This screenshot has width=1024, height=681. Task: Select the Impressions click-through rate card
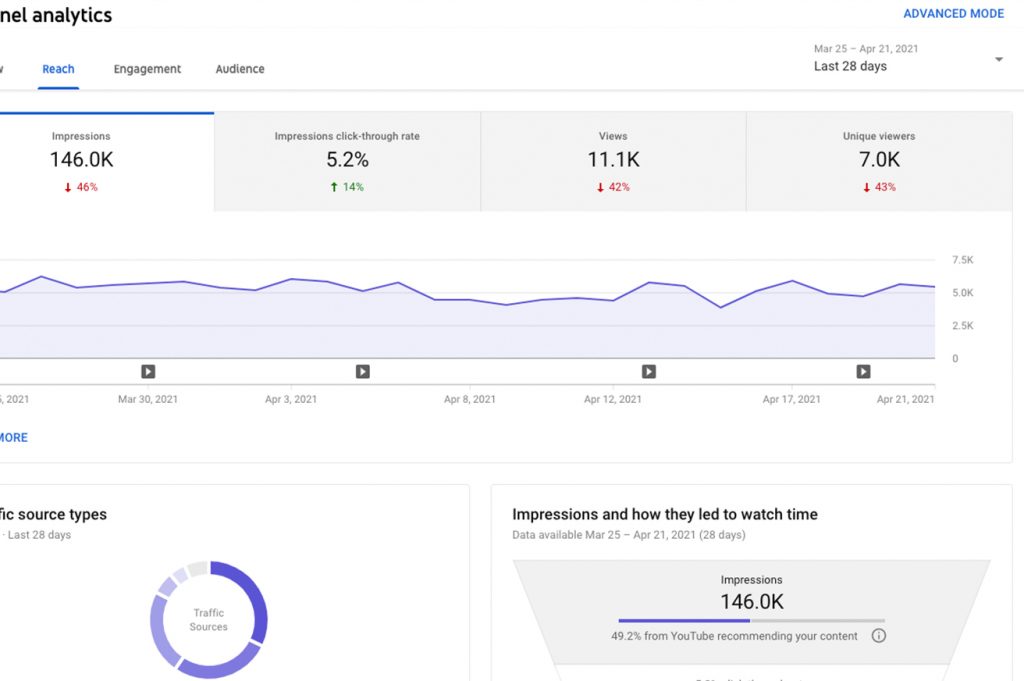coord(347,162)
